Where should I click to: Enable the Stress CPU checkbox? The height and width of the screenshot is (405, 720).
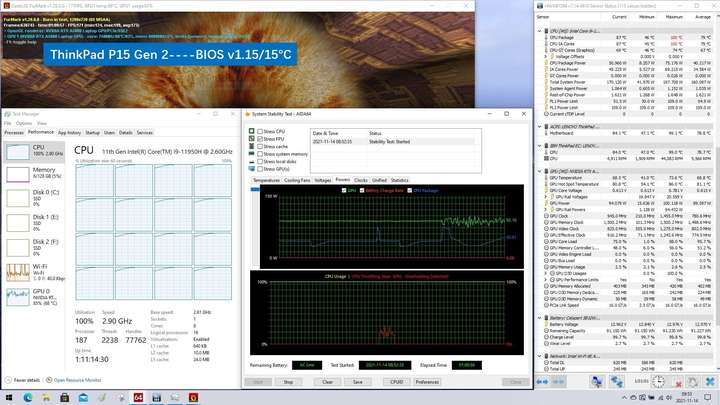[x=260, y=131]
